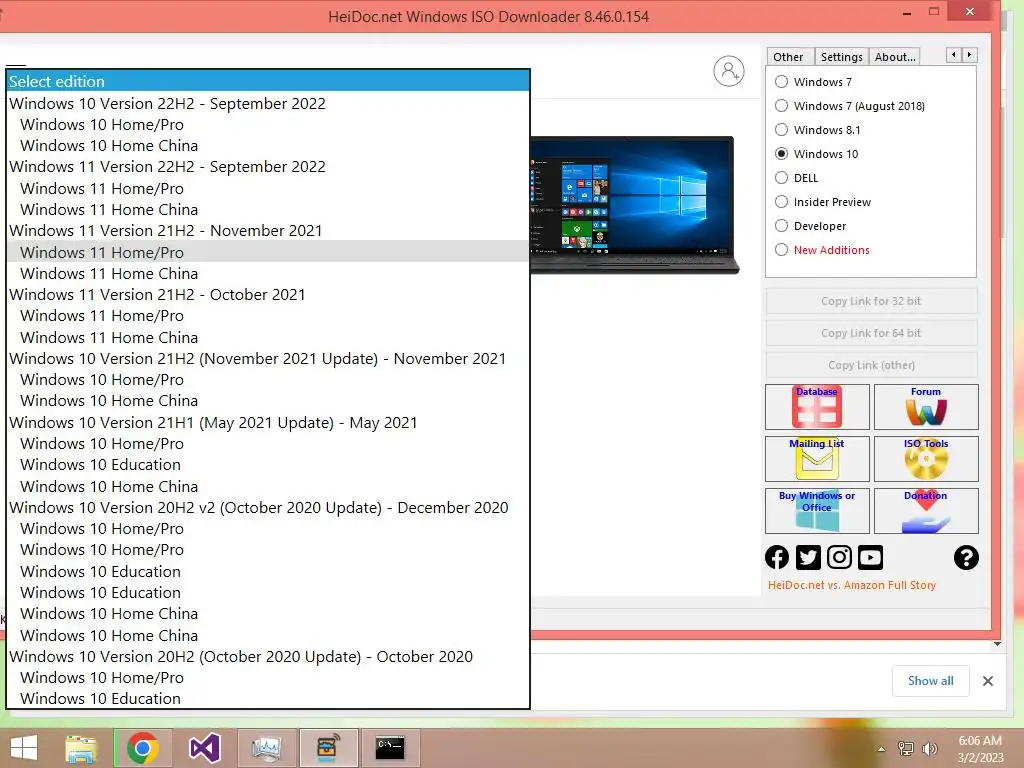This screenshot has width=1024, height=768.
Task: Open the Facebook icon
Action: tap(777, 558)
